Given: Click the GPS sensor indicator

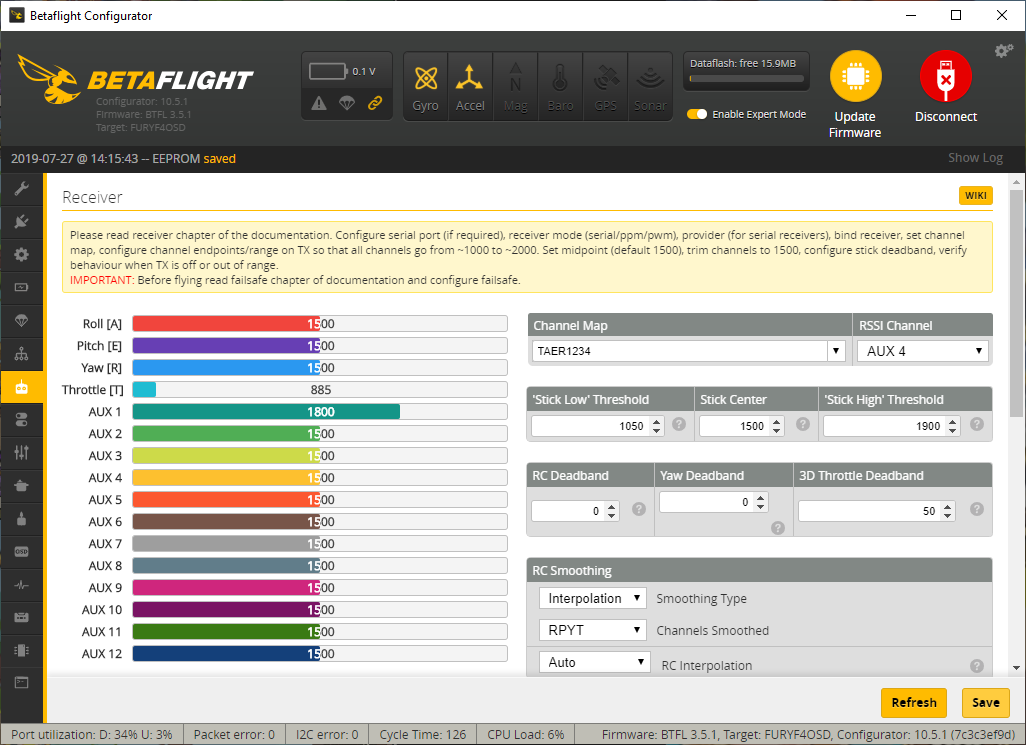Looking at the screenshot, I should point(605,86).
